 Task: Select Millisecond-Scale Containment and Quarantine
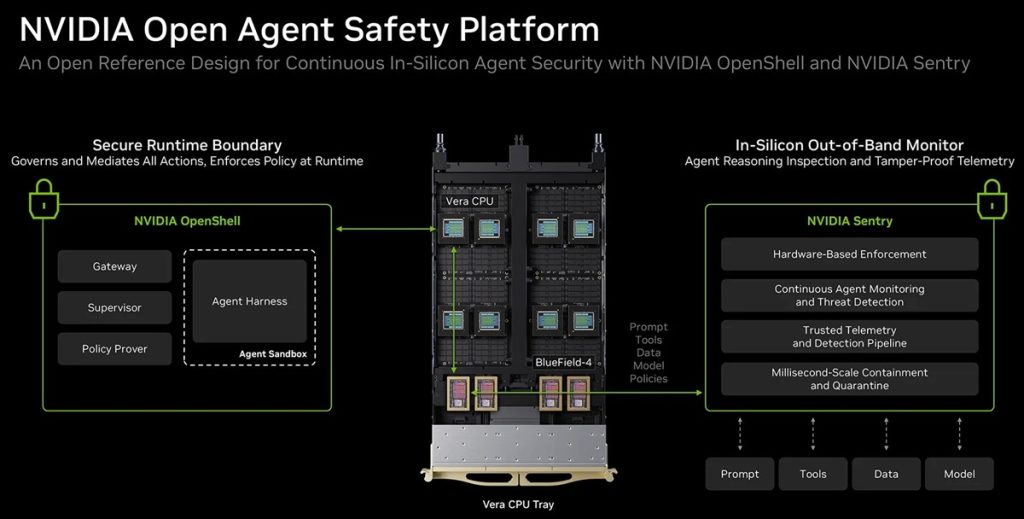(x=850, y=379)
